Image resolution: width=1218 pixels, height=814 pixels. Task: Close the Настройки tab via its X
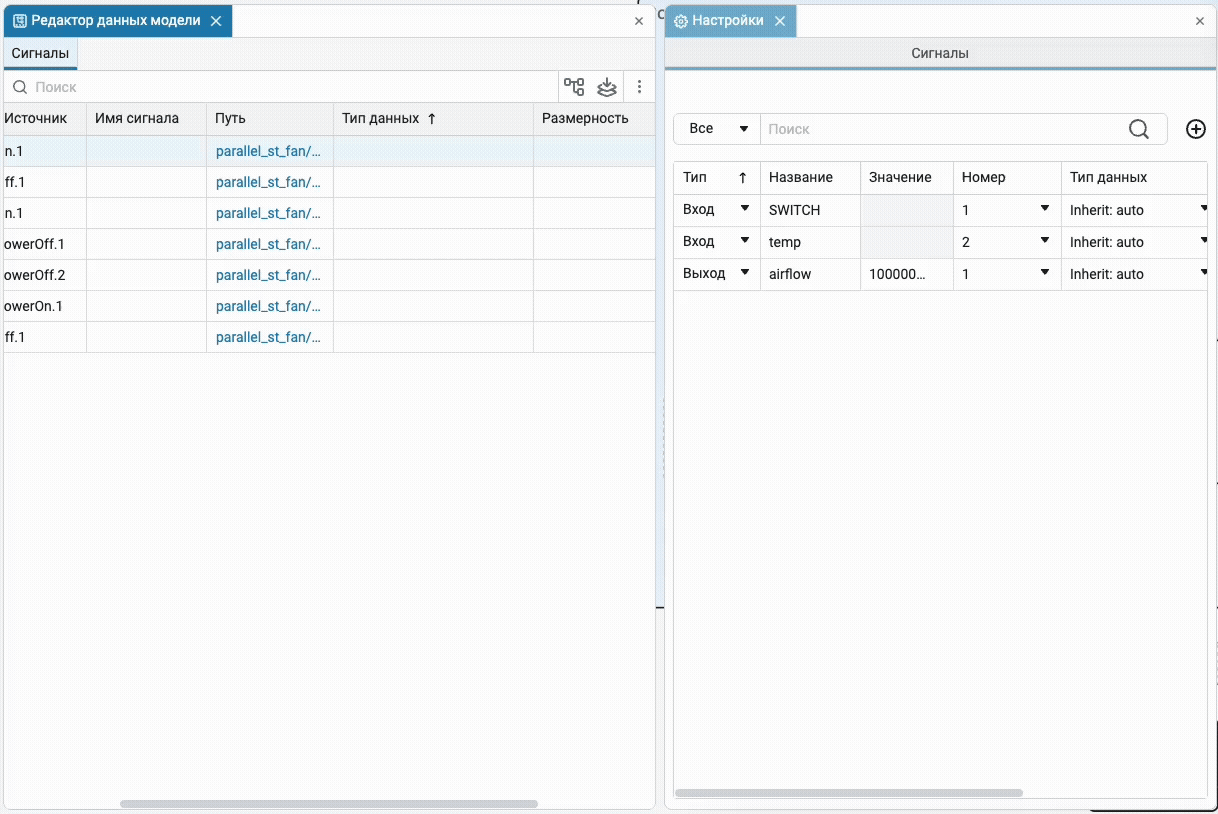pyautogui.click(x=780, y=21)
